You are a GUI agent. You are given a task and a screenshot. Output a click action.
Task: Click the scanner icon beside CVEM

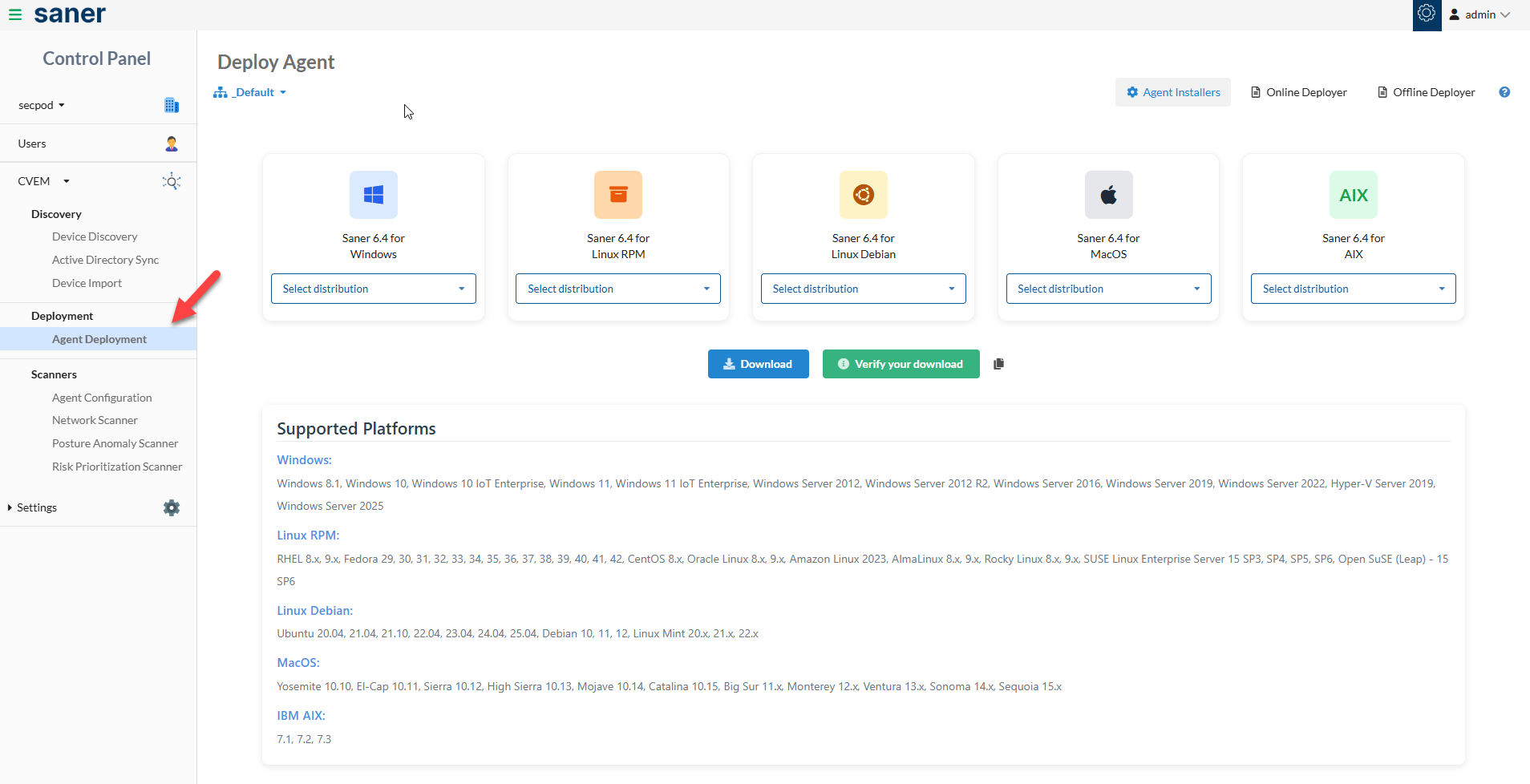tap(171, 180)
